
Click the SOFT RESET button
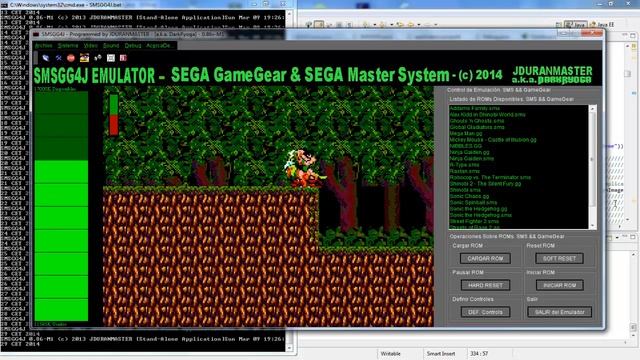559,258
